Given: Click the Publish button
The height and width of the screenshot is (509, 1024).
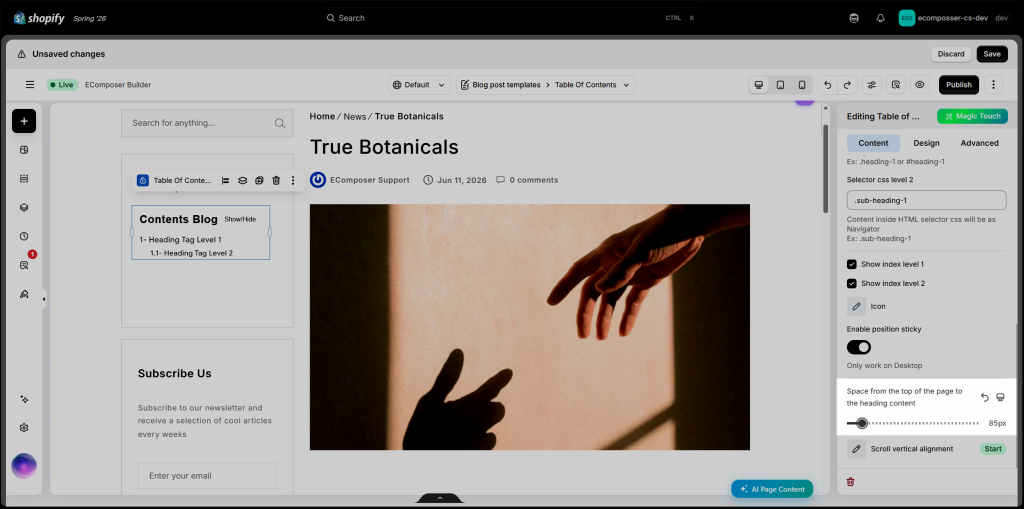Looking at the screenshot, I should click(x=959, y=85).
